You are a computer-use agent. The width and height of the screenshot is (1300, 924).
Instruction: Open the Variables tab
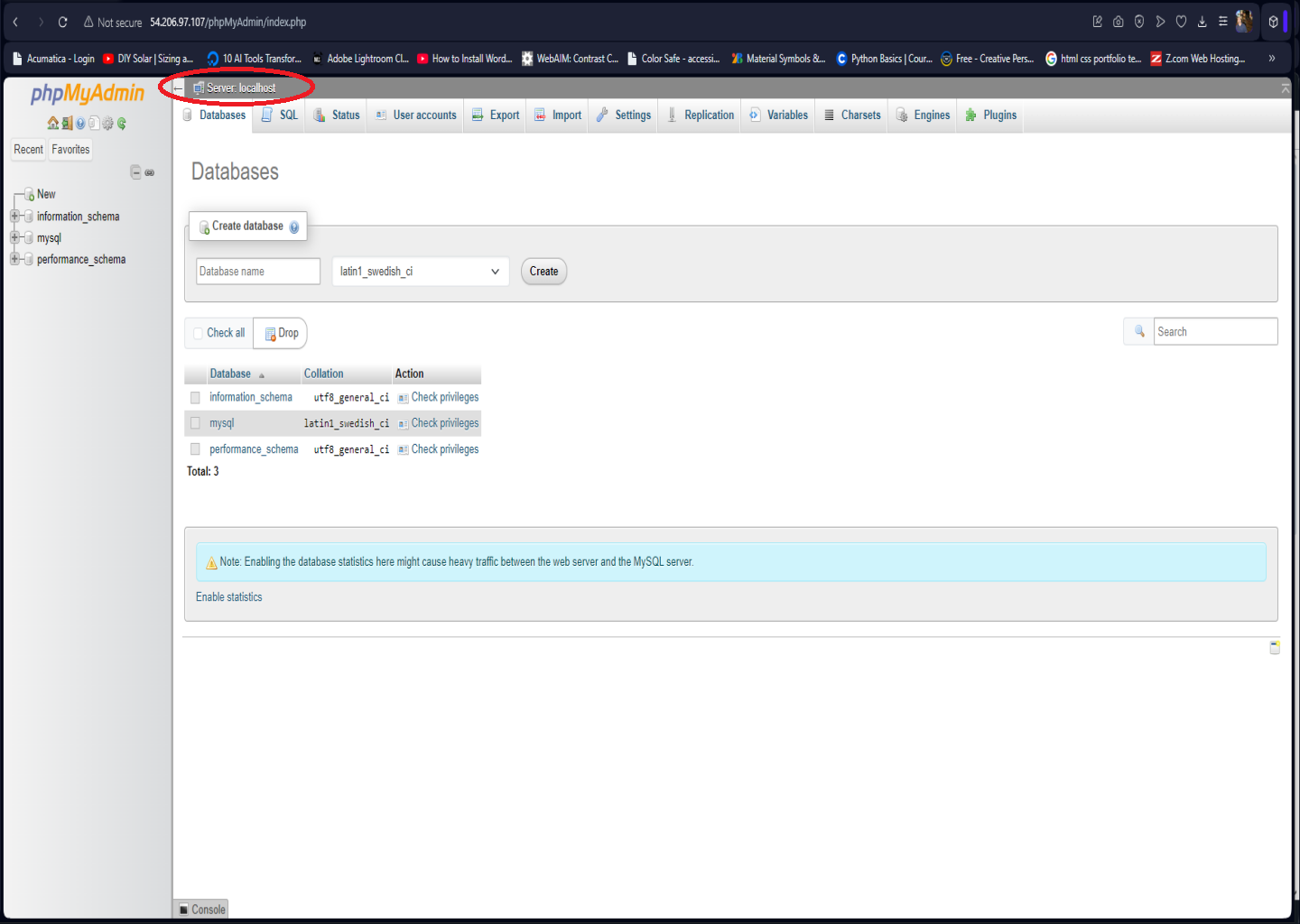coord(779,115)
